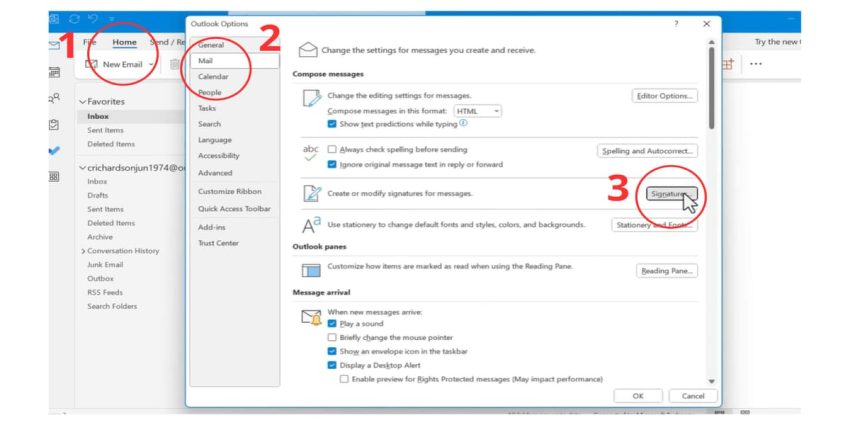This screenshot has width=850, height=425.
Task: Click the abc spell-check icon
Action: coord(311,154)
